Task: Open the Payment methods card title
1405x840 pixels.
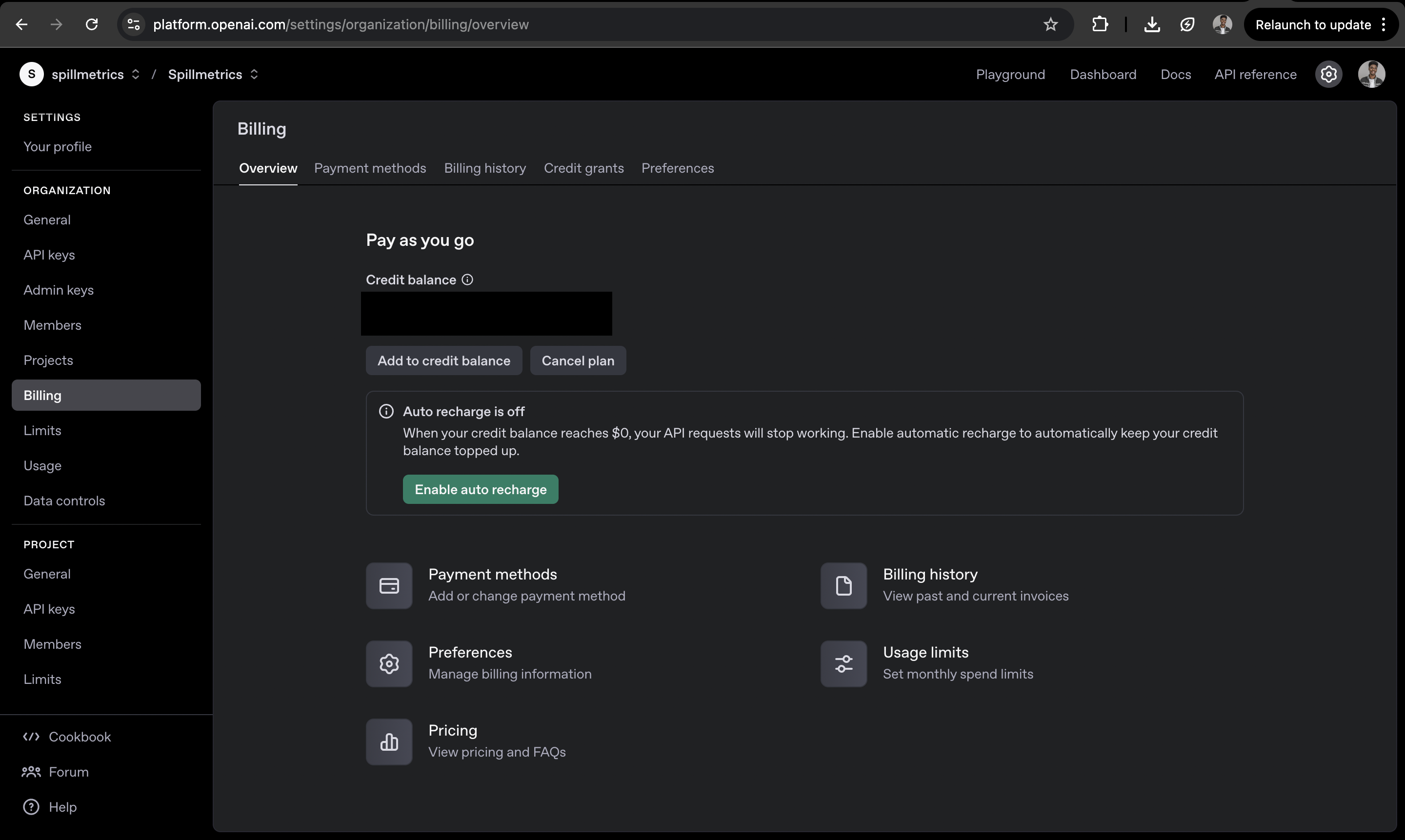Action: pyautogui.click(x=493, y=574)
